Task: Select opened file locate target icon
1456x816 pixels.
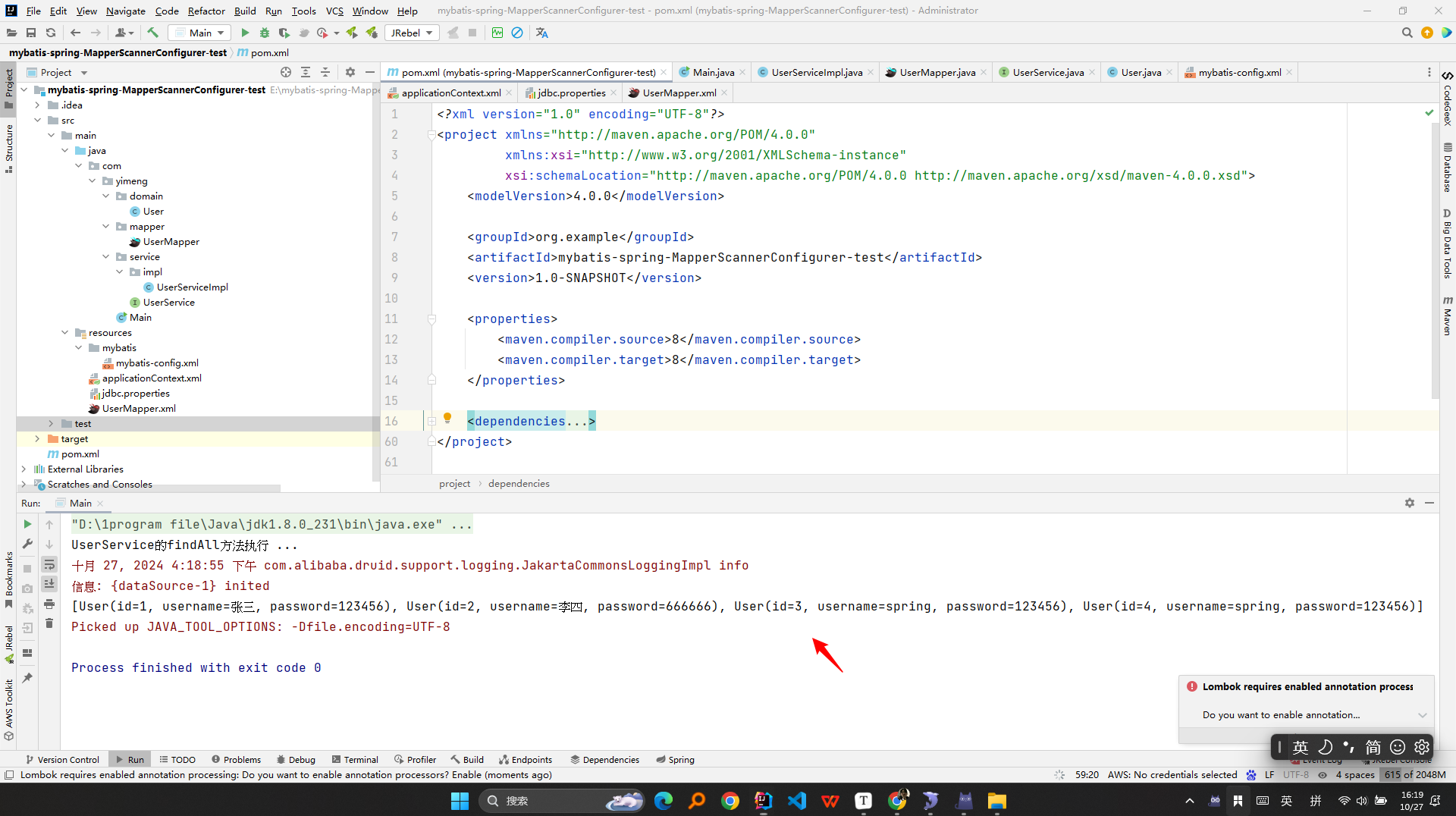Action: (286, 72)
